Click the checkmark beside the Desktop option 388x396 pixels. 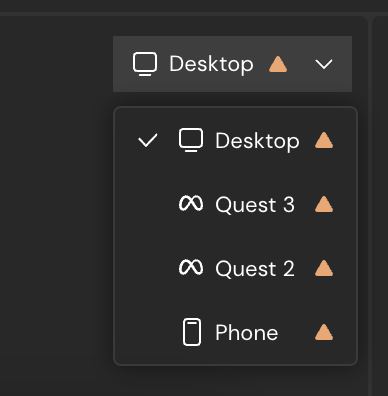pos(148,140)
